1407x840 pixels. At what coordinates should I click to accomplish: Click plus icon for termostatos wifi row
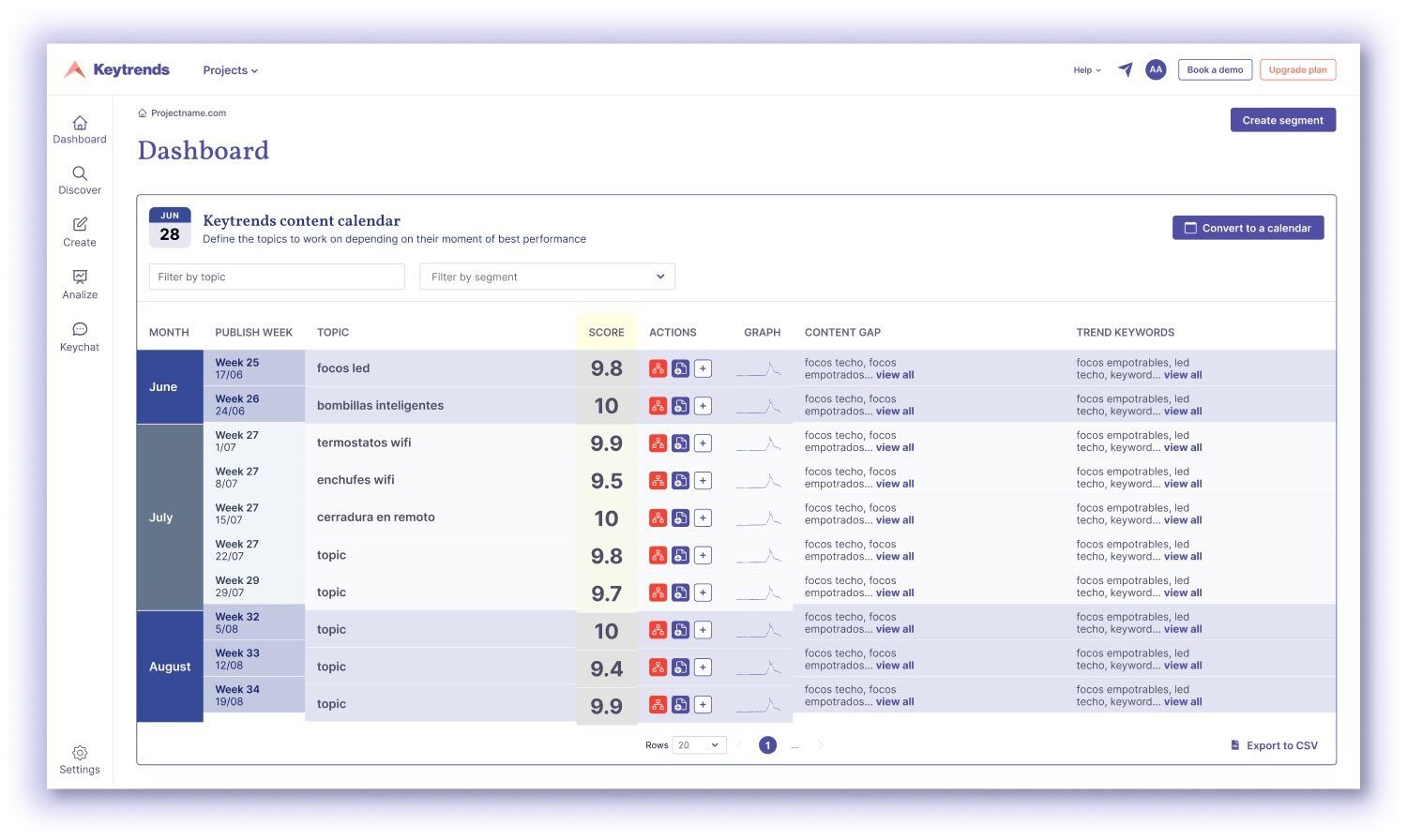[703, 443]
